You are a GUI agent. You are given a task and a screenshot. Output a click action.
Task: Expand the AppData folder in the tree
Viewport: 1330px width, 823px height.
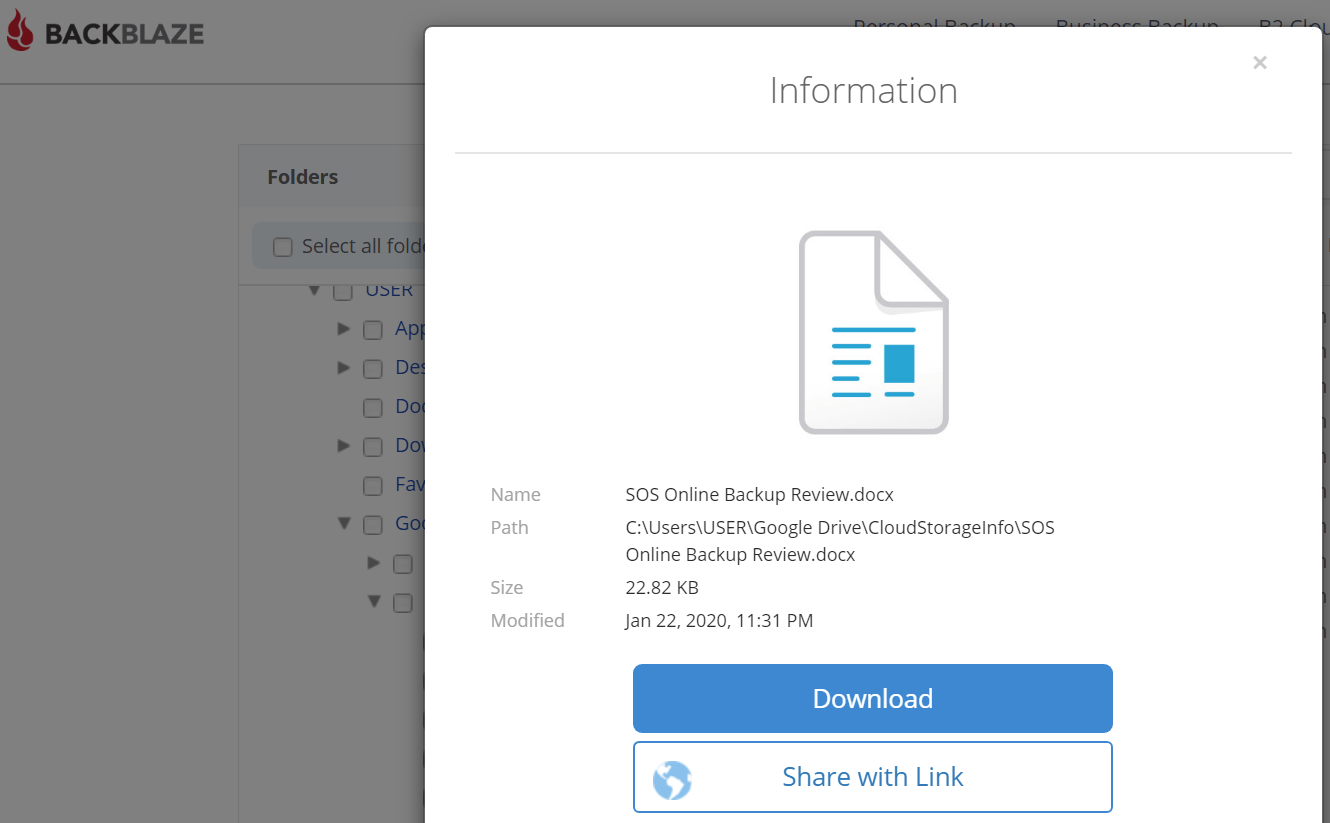343,329
